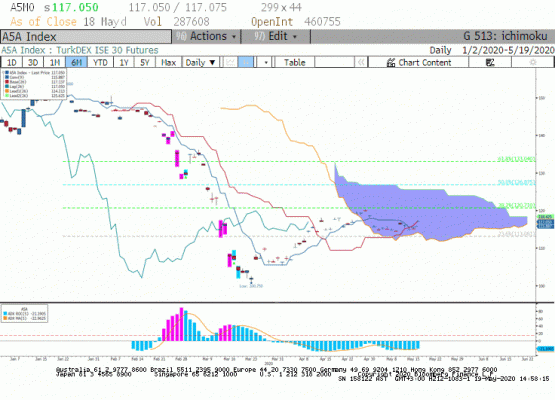555x400 pixels.
Task: Expand the chart type dropdown arrow
Action: pos(265,63)
